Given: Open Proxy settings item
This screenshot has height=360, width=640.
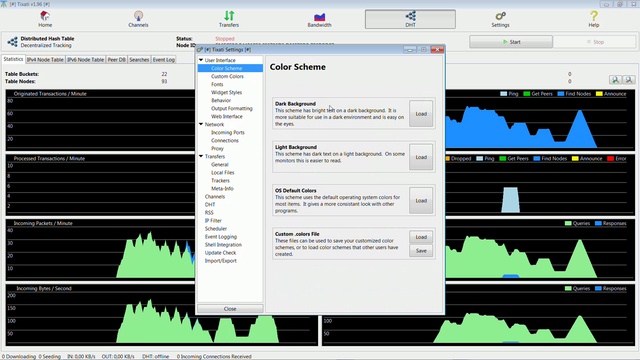Looking at the screenshot, I should (x=217, y=149).
